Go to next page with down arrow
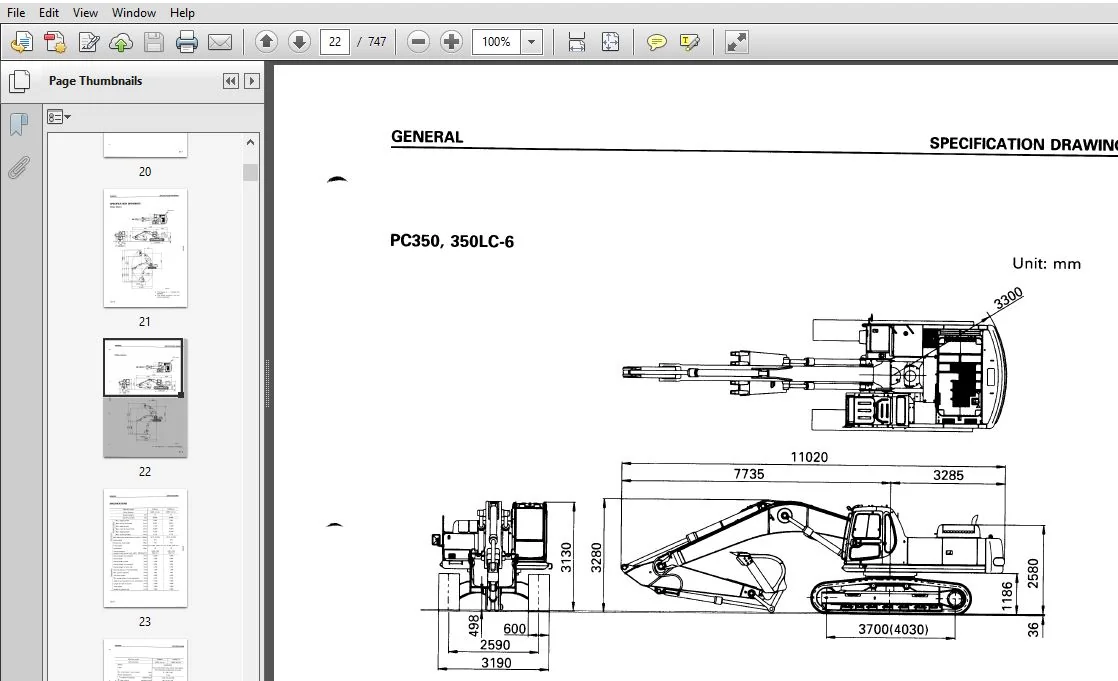This screenshot has height=681, width=1118. pyautogui.click(x=299, y=42)
